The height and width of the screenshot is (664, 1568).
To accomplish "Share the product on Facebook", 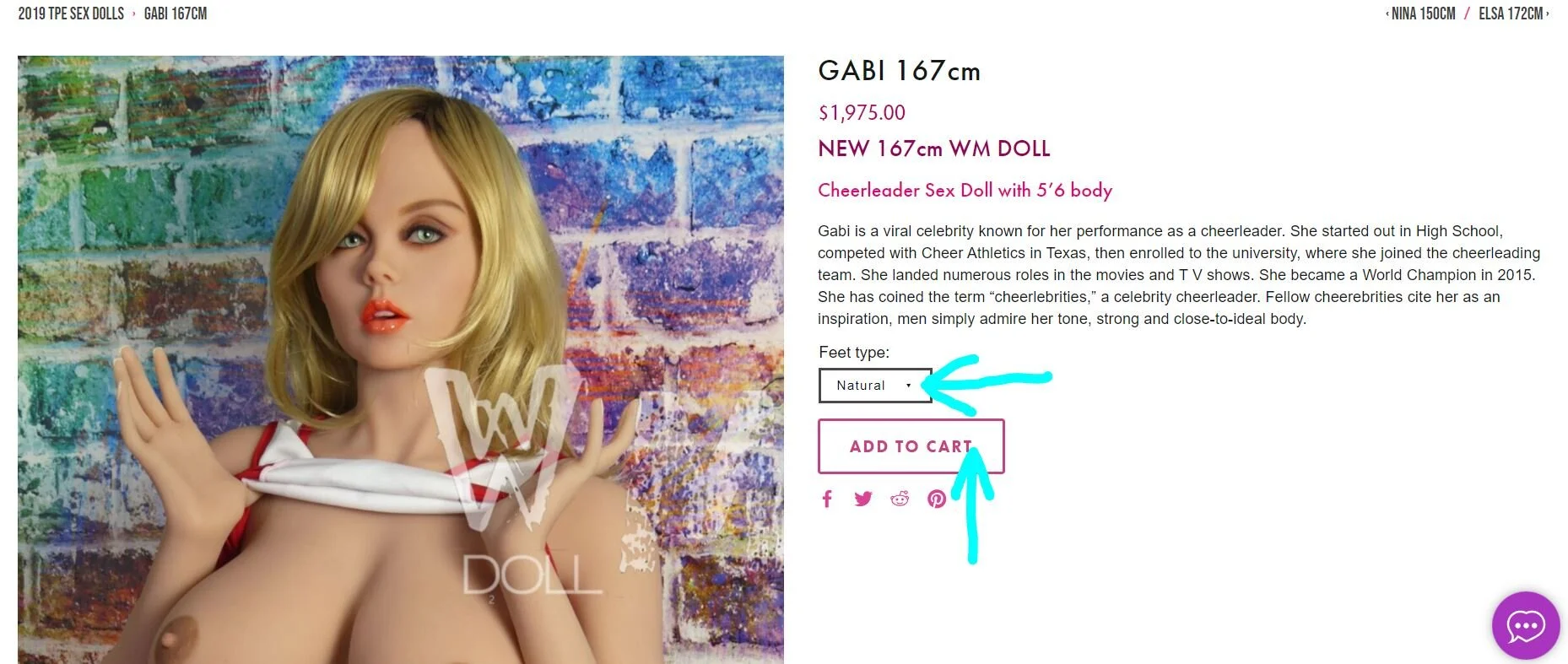I will coord(827,499).
